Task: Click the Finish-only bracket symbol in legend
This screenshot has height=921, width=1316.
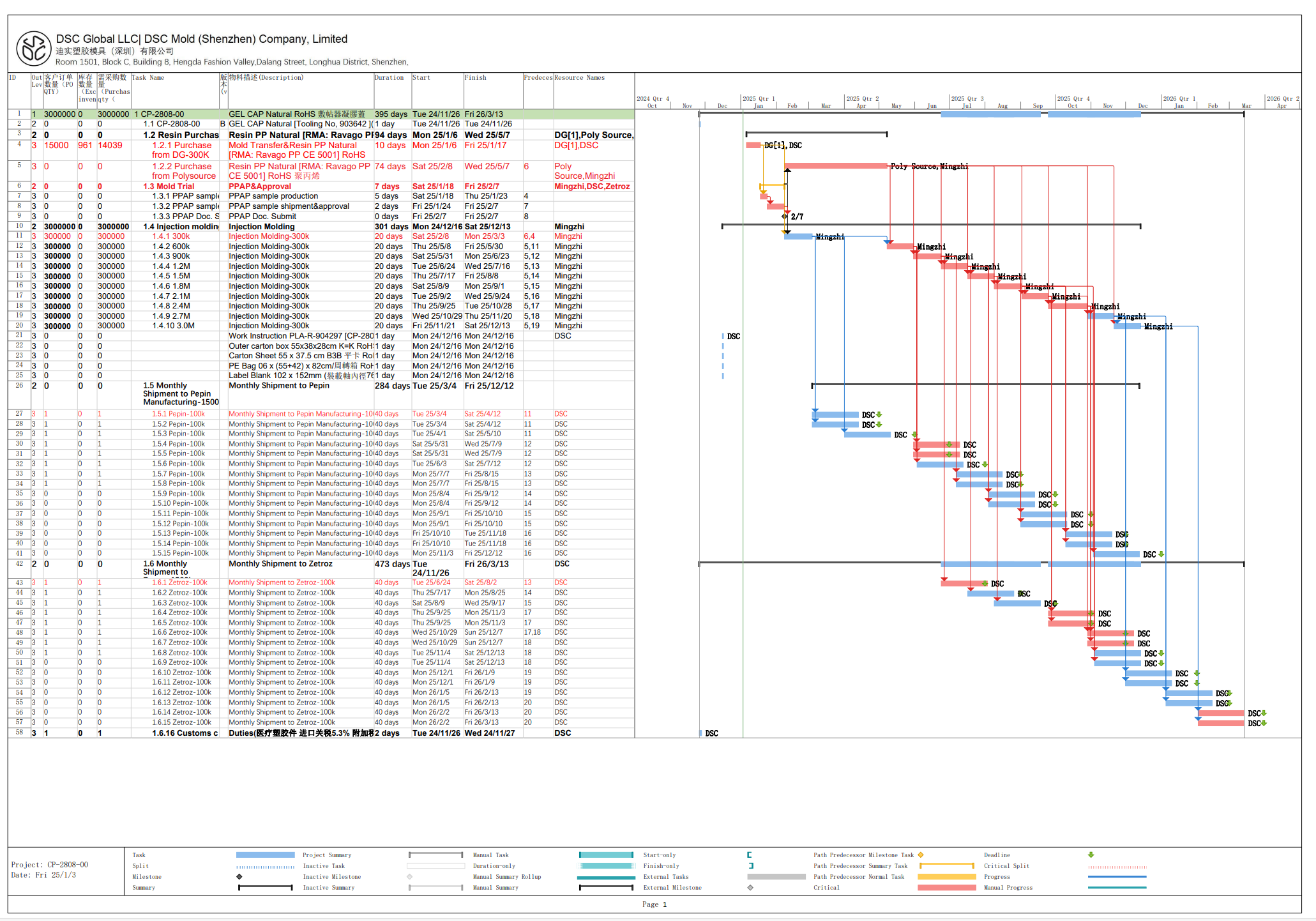Action: (751, 866)
